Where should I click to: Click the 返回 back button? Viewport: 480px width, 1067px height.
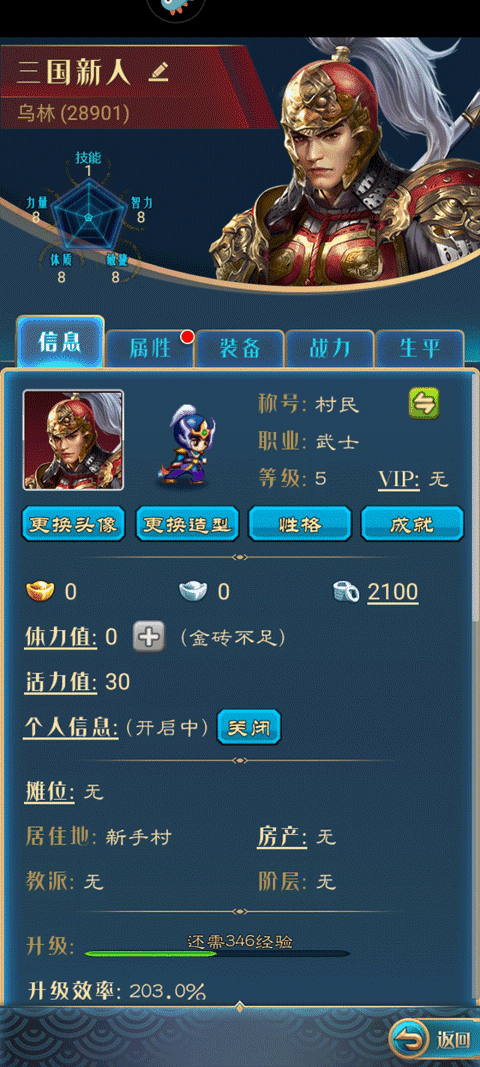point(434,1039)
